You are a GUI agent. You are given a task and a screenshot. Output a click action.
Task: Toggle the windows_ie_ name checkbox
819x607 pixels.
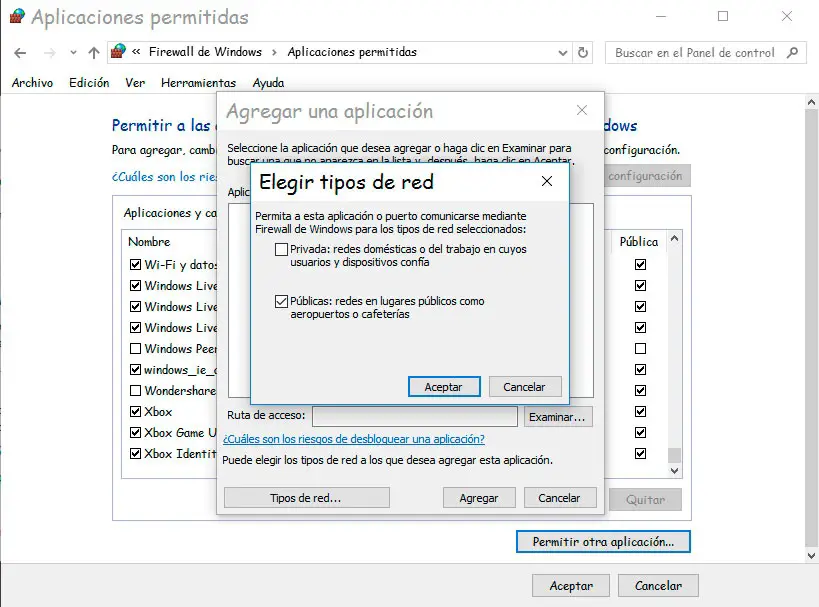[135, 369]
